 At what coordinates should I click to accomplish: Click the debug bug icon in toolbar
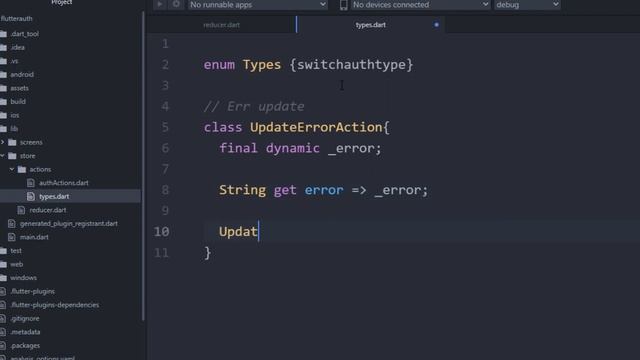[x=176, y=4]
